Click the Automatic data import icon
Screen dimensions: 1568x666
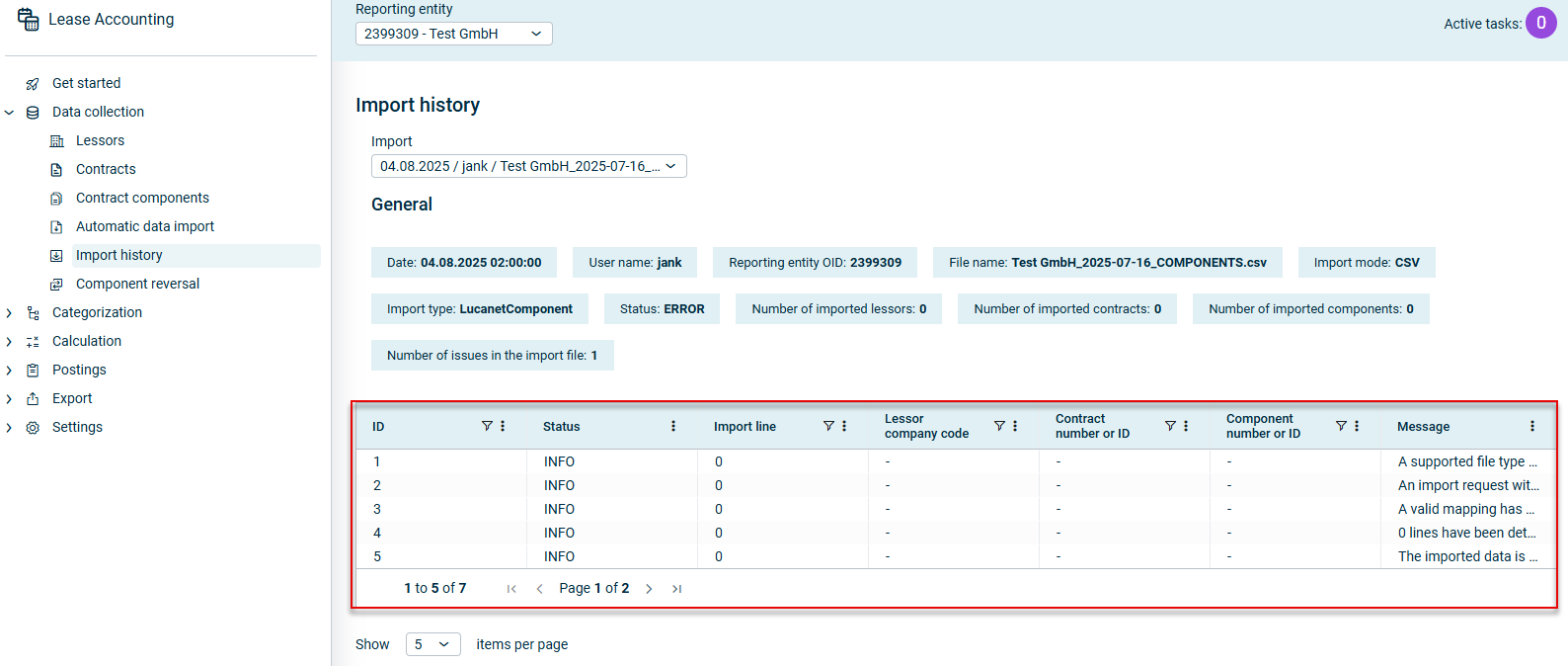pyautogui.click(x=56, y=227)
